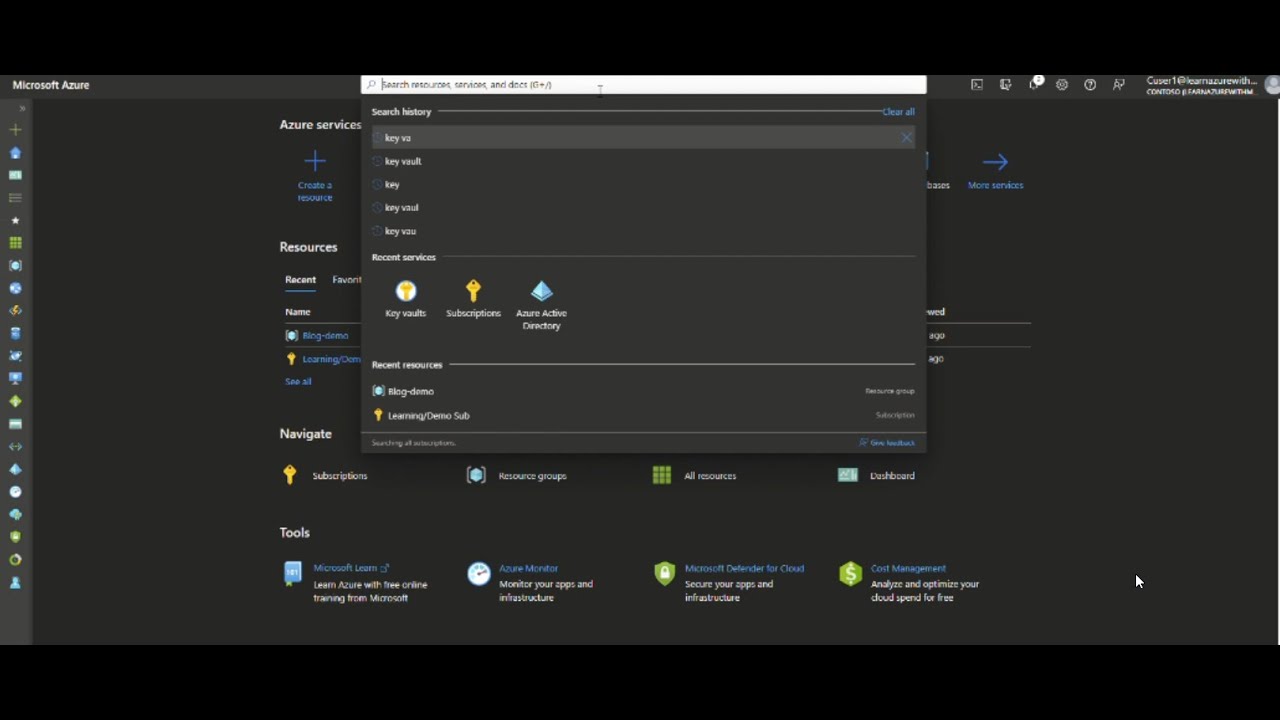
Task: Open Key vaults recent service
Action: (x=406, y=299)
